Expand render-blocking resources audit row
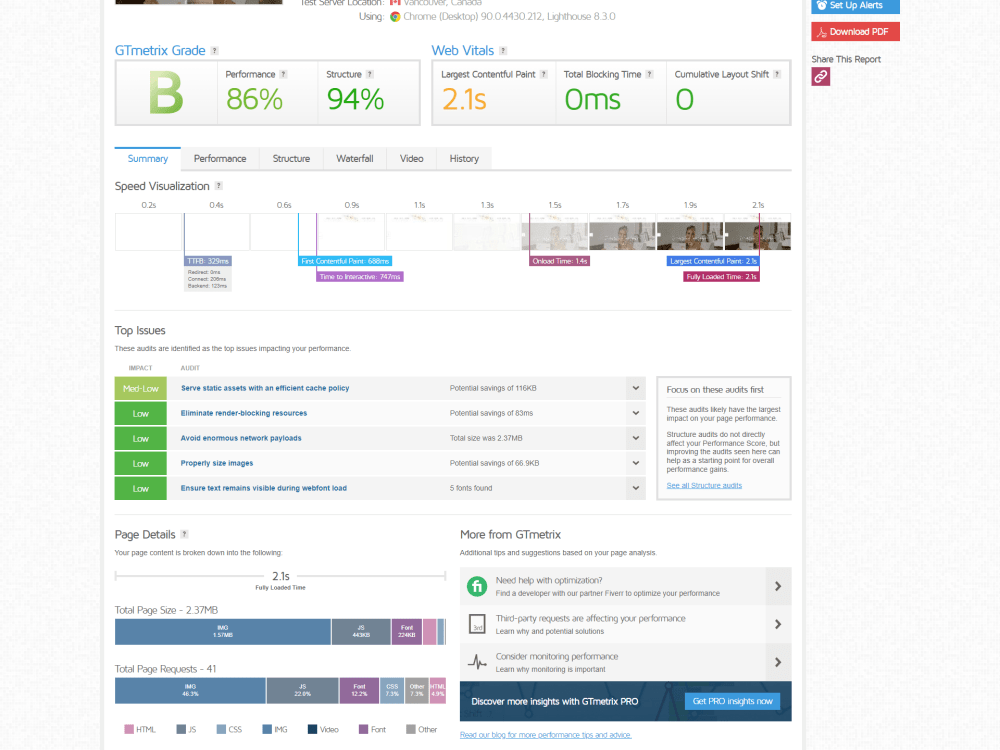 point(635,413)
